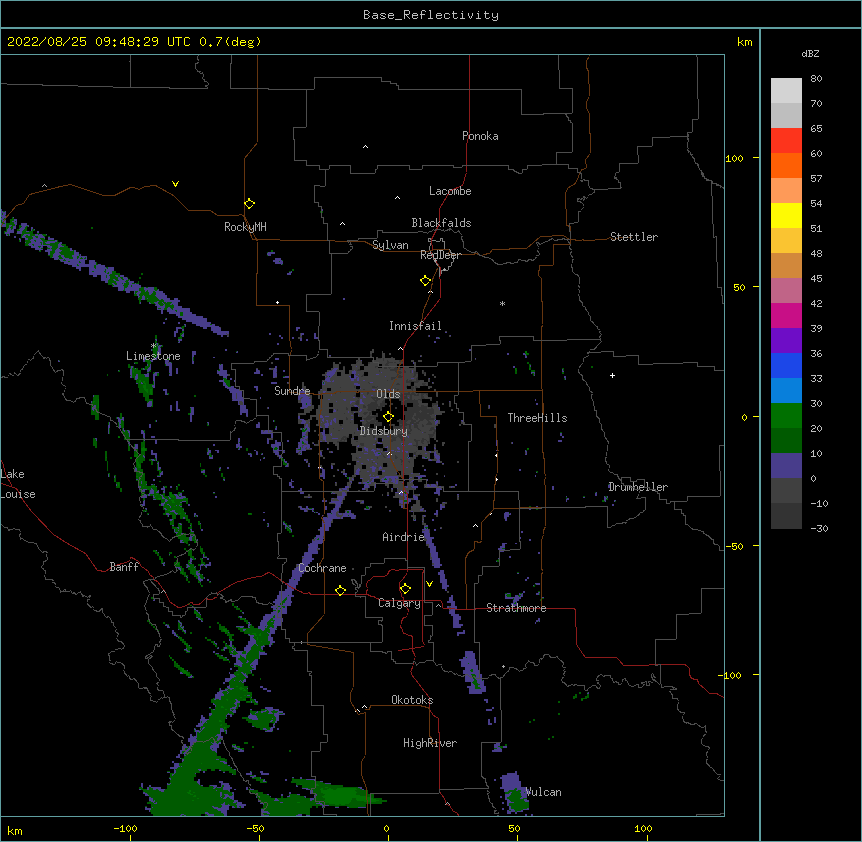Pick the blue 36-33 dBZ legend swatch
The height and width of the screenshot is (842, 862).
point(786,365)
